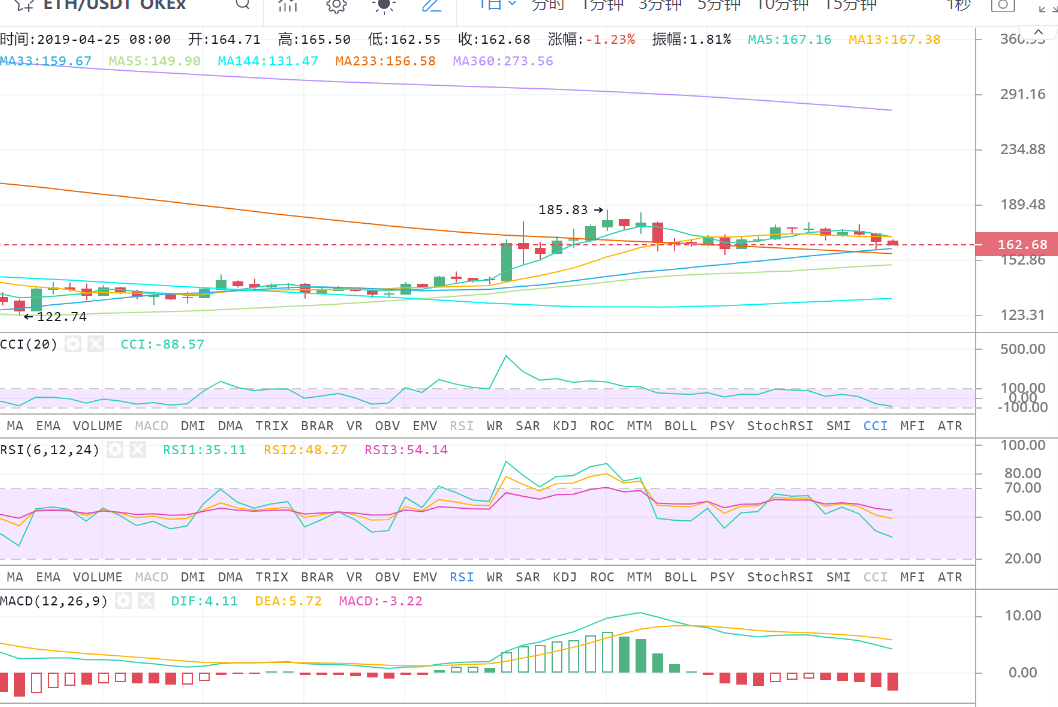Select VOLUME in the row below the RSI panel
The width and height of the screenshot is (1058, 707).
point(98,577)
